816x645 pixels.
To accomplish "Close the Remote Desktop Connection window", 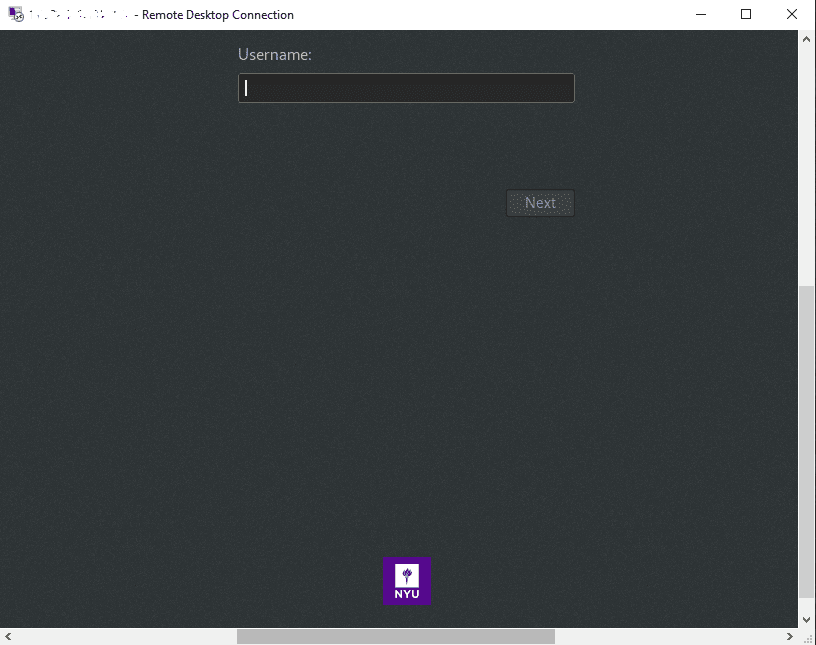I will tap(791, 15).
